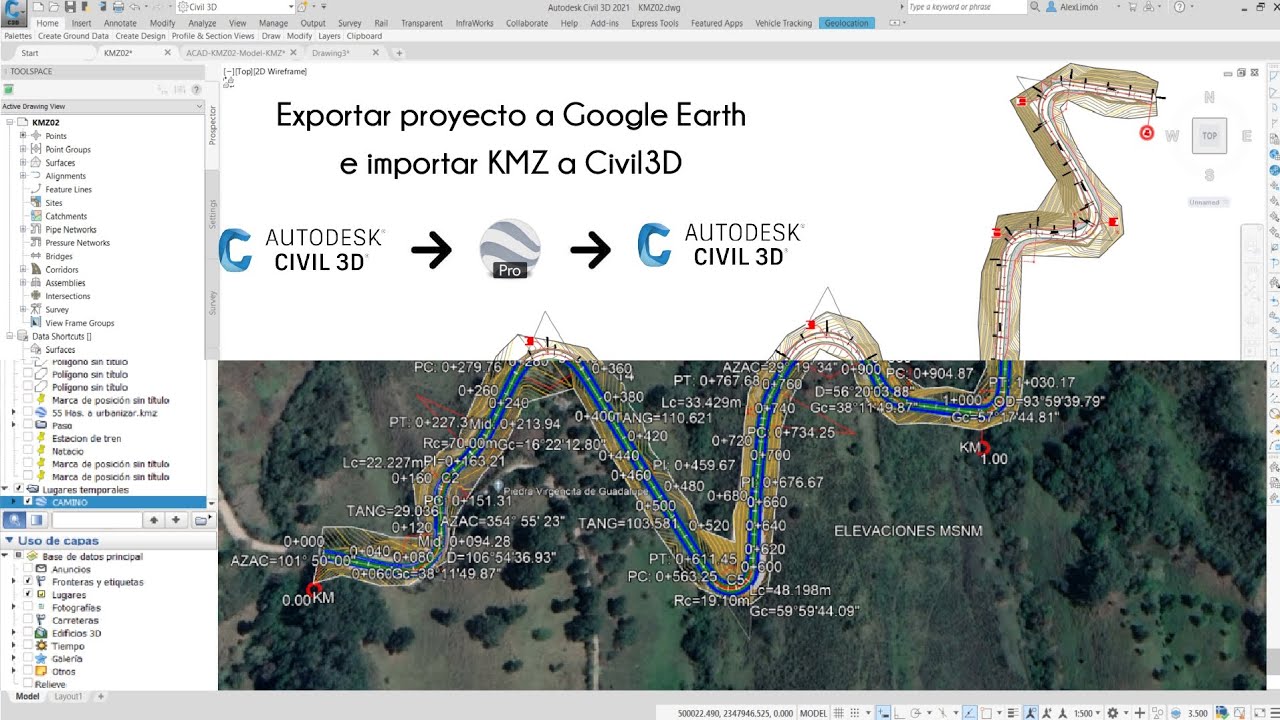Click the workspace switching gear icon
Viewport: 1280px width, 720px height.
tap(1113, 713)
